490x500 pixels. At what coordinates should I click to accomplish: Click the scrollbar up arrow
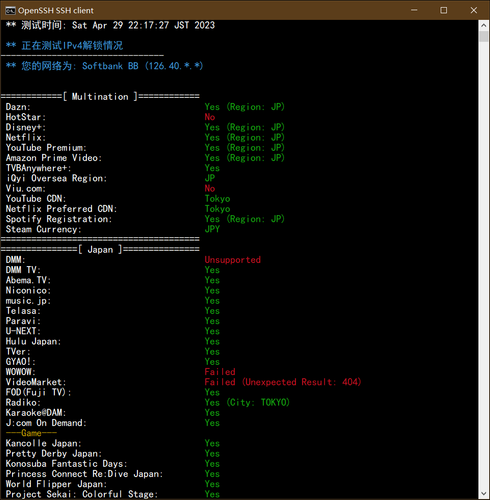(484, 25)
